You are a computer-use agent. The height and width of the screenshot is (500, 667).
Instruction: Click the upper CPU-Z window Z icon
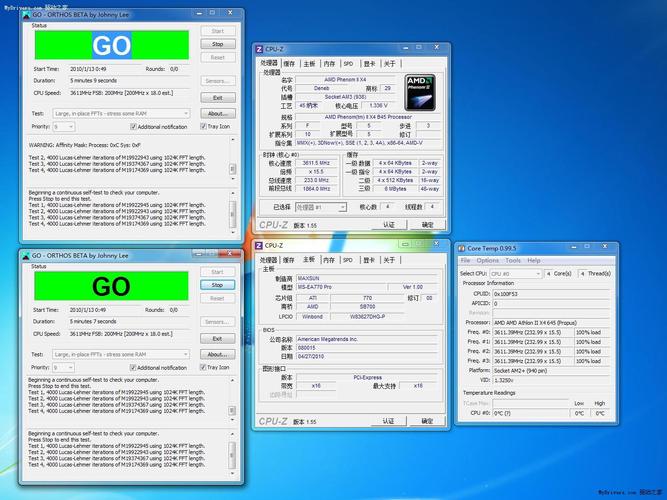[259, 49]
